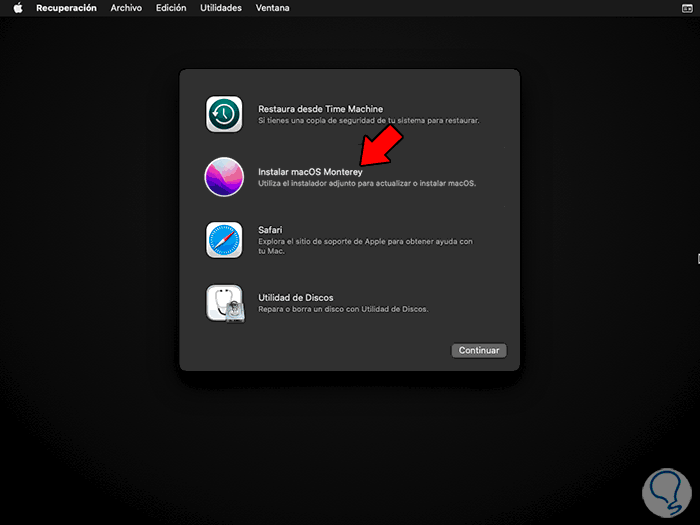Open the Utilidades menu

click(221, 8)
